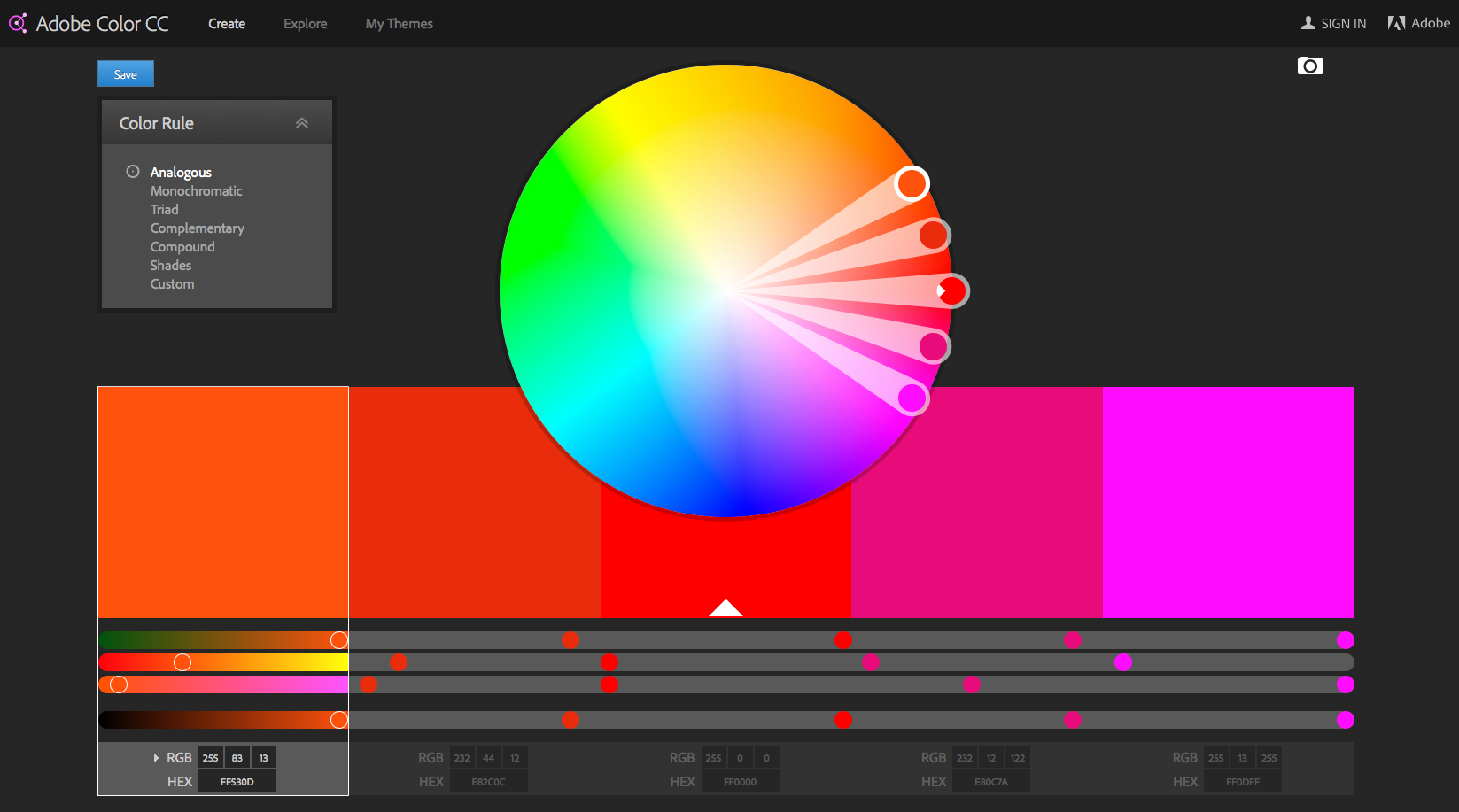Image resolution: width=1459 pixels, height=812 pixels.
Task: Switch to the Explore tab
Action: pyautogui.click(x=305, y=24)
